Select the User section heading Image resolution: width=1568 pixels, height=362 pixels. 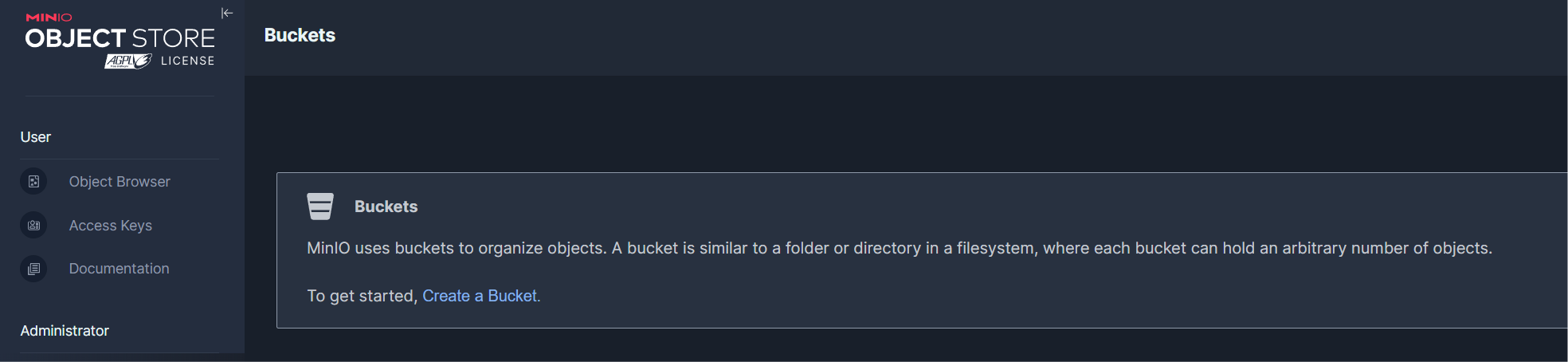36,137
